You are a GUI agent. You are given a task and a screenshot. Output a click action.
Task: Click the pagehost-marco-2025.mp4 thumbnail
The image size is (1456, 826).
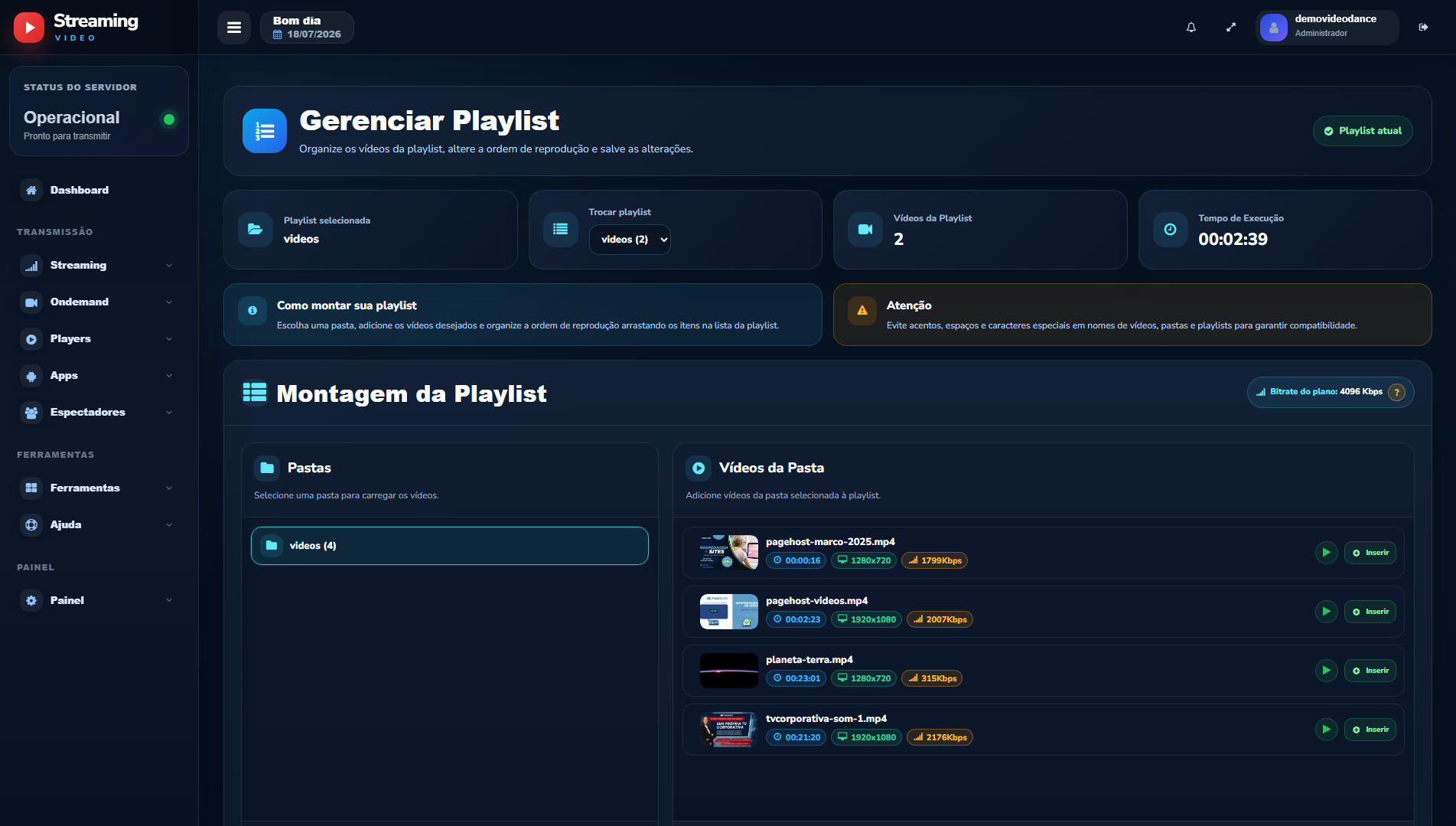(729, 553)
